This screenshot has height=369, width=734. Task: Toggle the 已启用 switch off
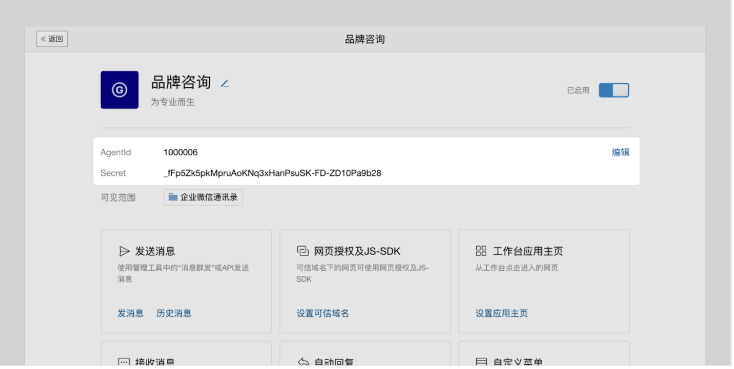[x=614, y=90]
